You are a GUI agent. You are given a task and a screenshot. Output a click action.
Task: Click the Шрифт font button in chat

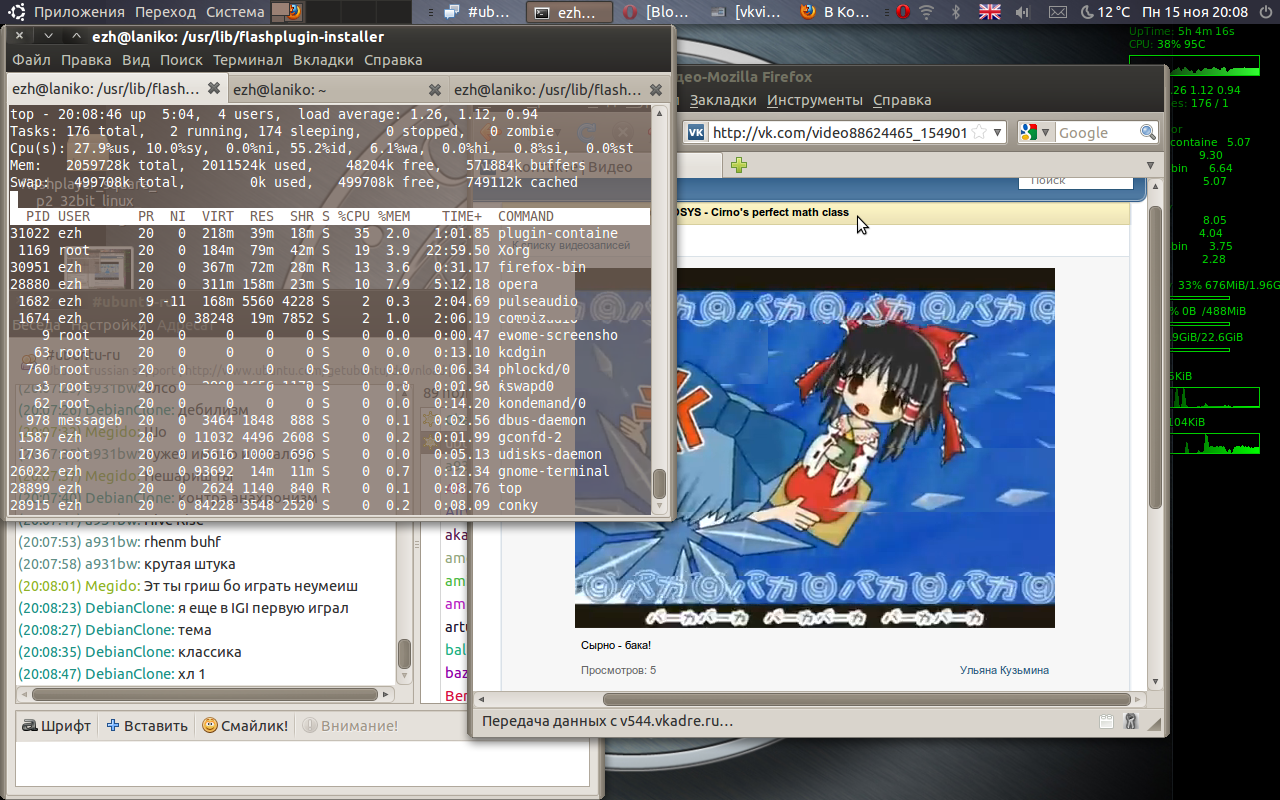tap(57, 726)
